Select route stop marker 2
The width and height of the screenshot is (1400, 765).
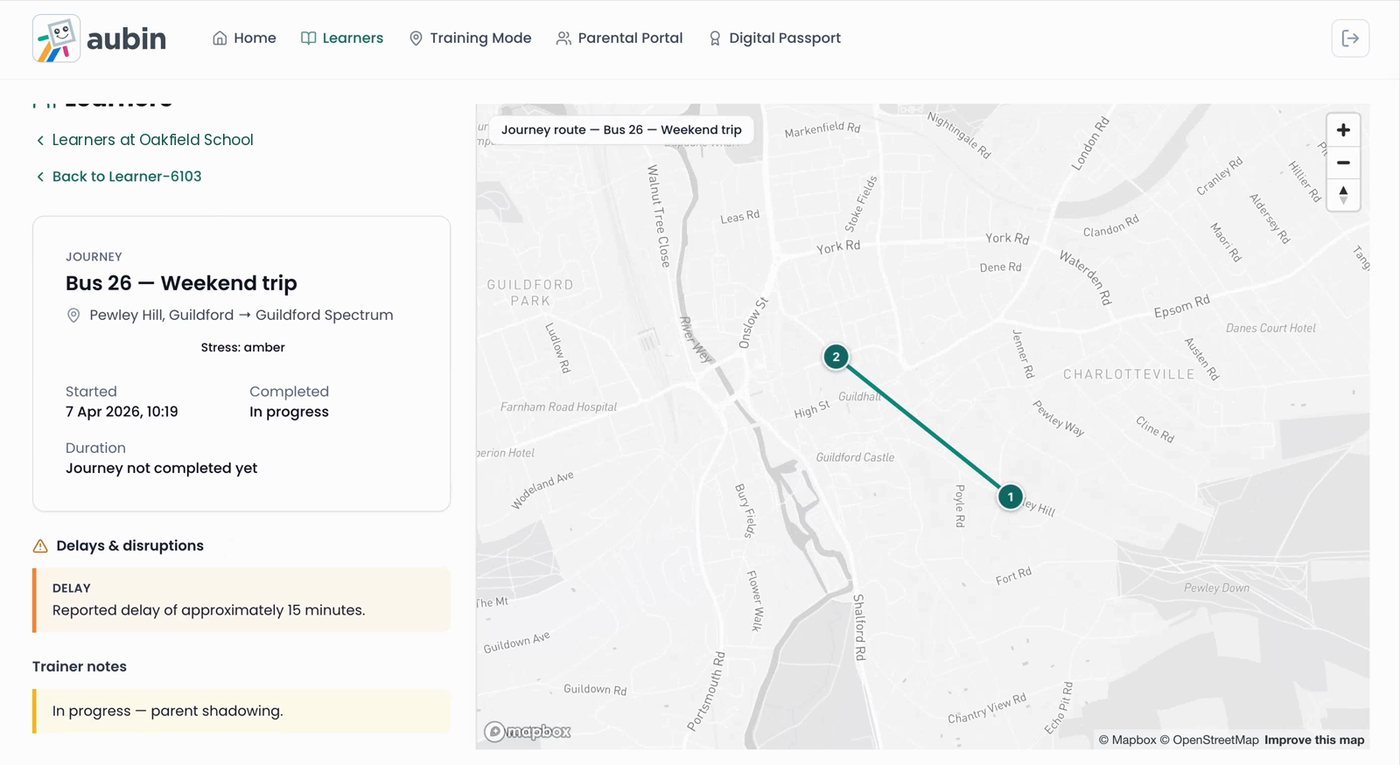(836, 356)
